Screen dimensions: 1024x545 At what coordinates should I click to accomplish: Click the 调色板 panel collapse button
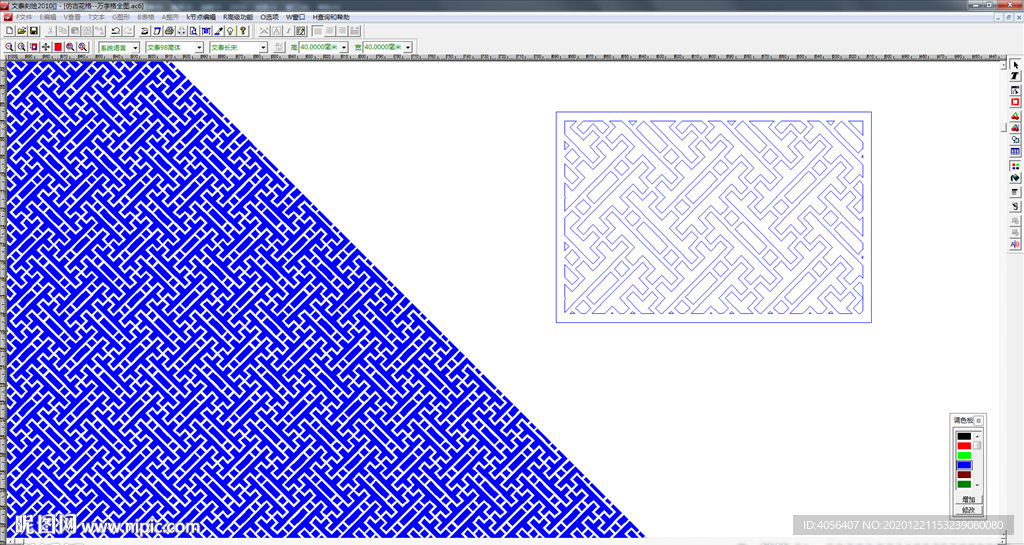coord(979,420)
